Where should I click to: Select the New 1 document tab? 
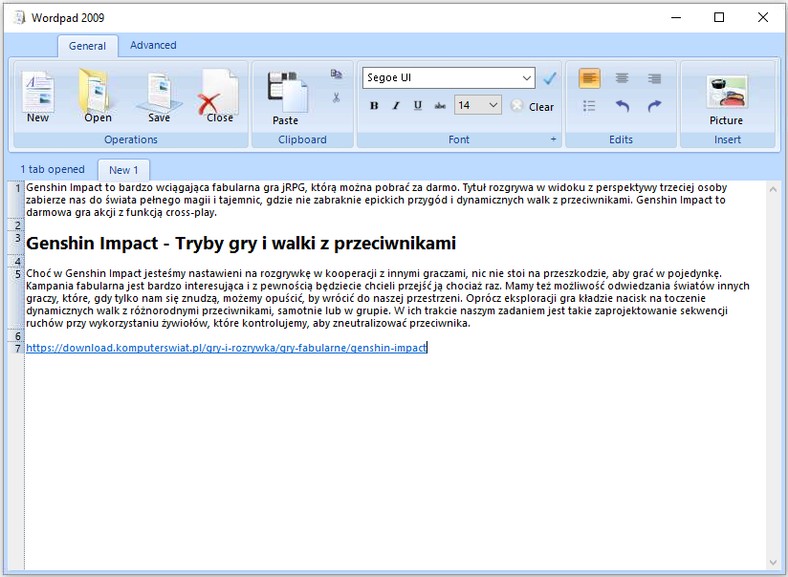tap(124, 170)
